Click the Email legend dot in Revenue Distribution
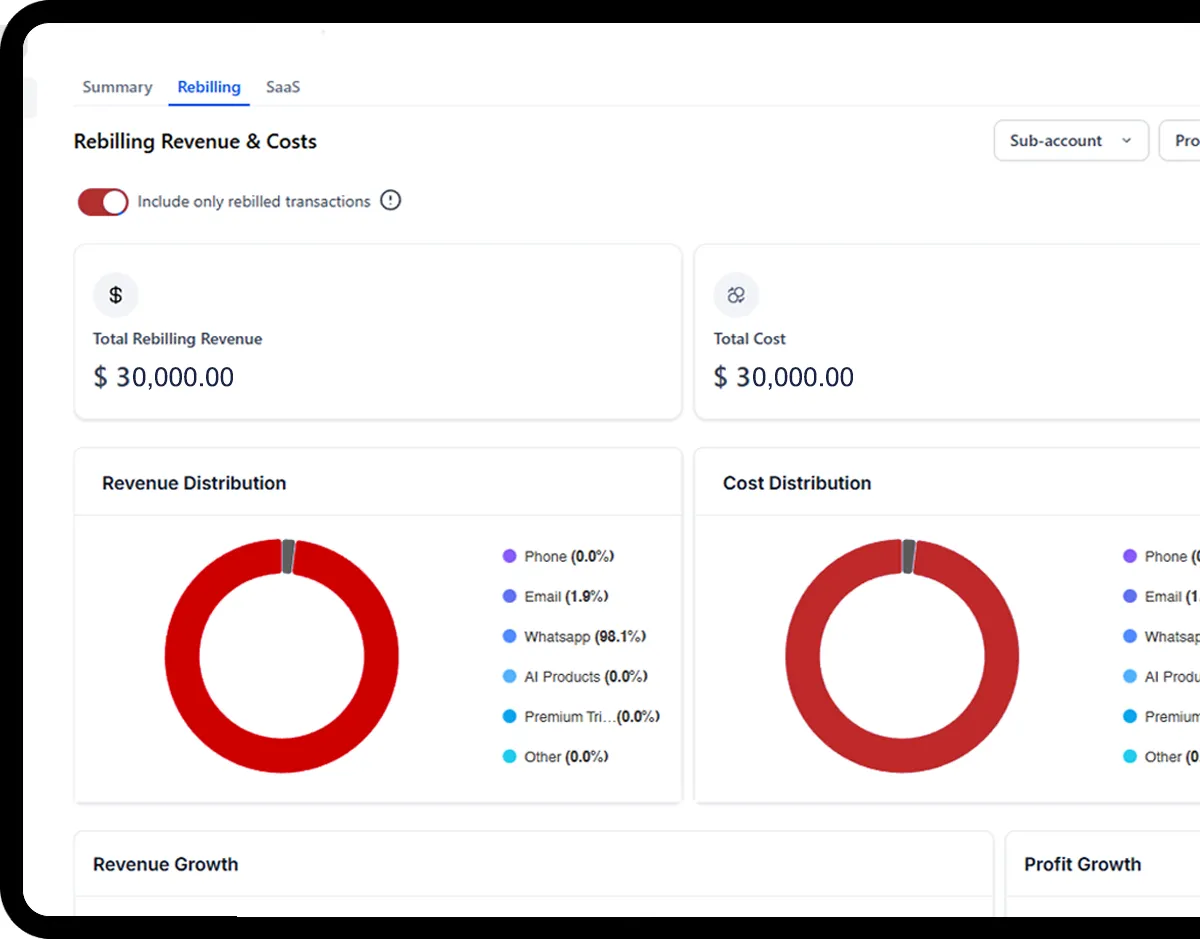This screenshot has height=939, width=1200. tap(510, 596)
